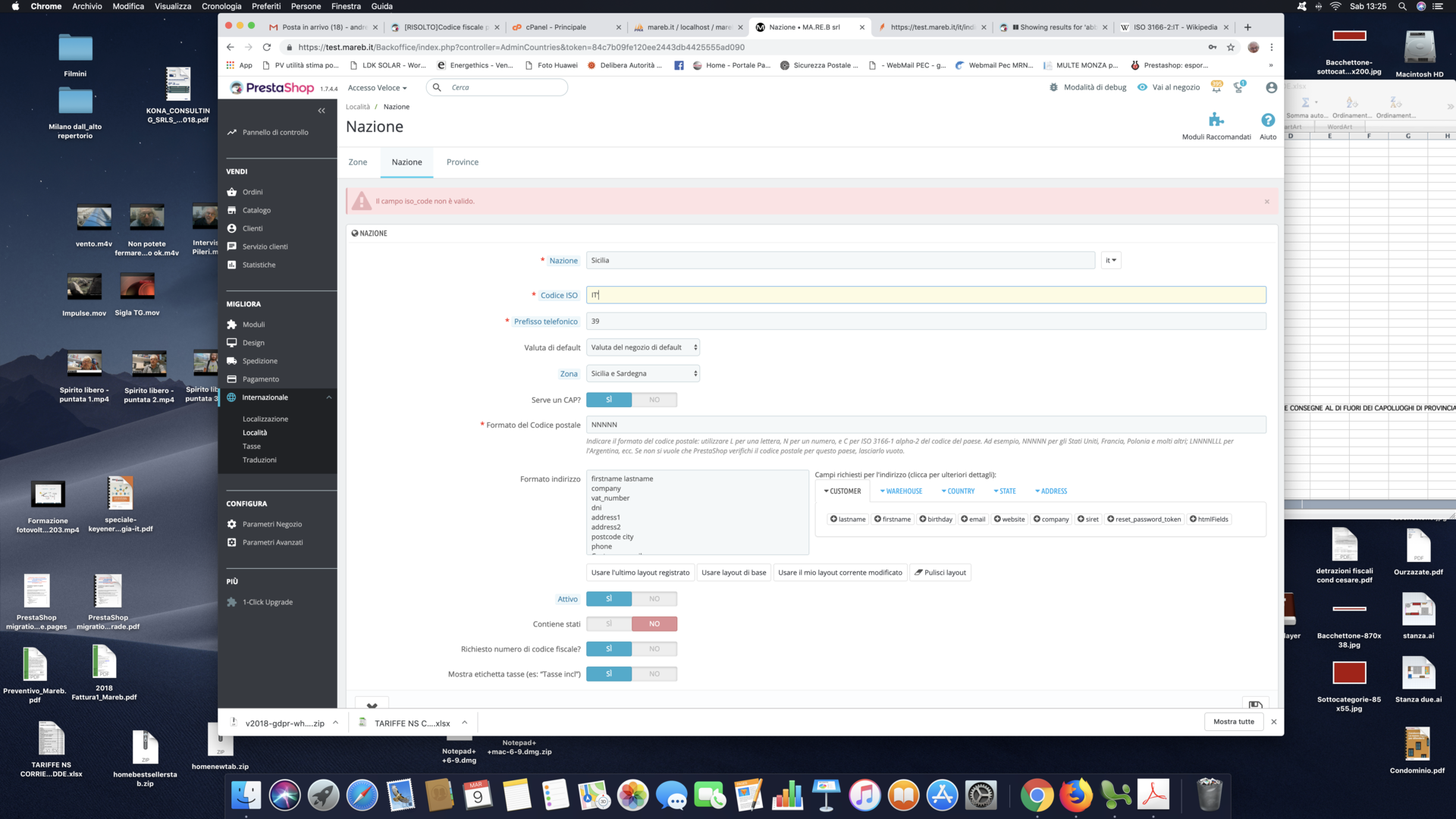1456x819 pixels.
Task: Click the Pulisci layout button
Action: point(940,573)
